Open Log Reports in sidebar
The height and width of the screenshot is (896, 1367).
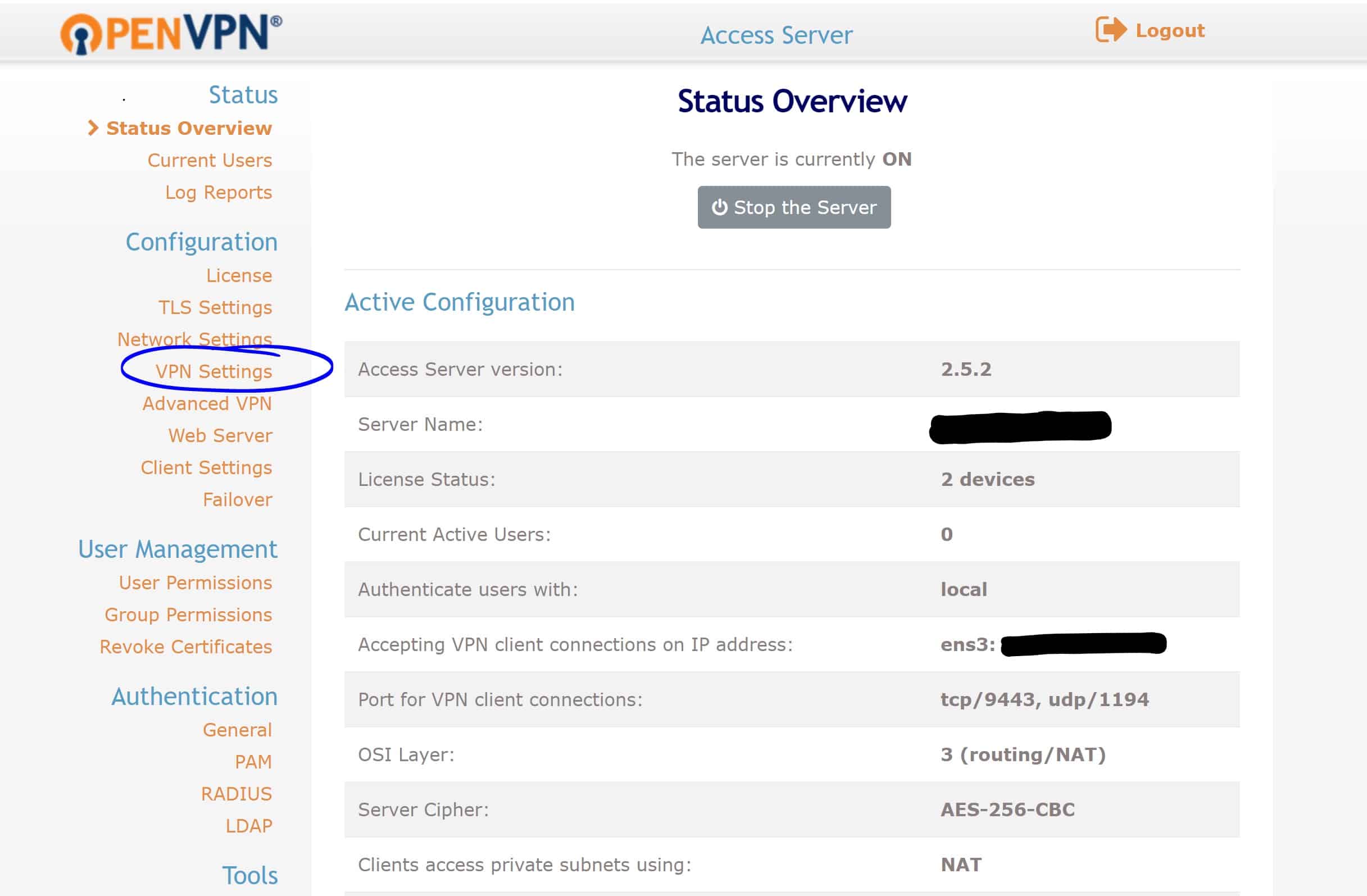pos(218,193)
